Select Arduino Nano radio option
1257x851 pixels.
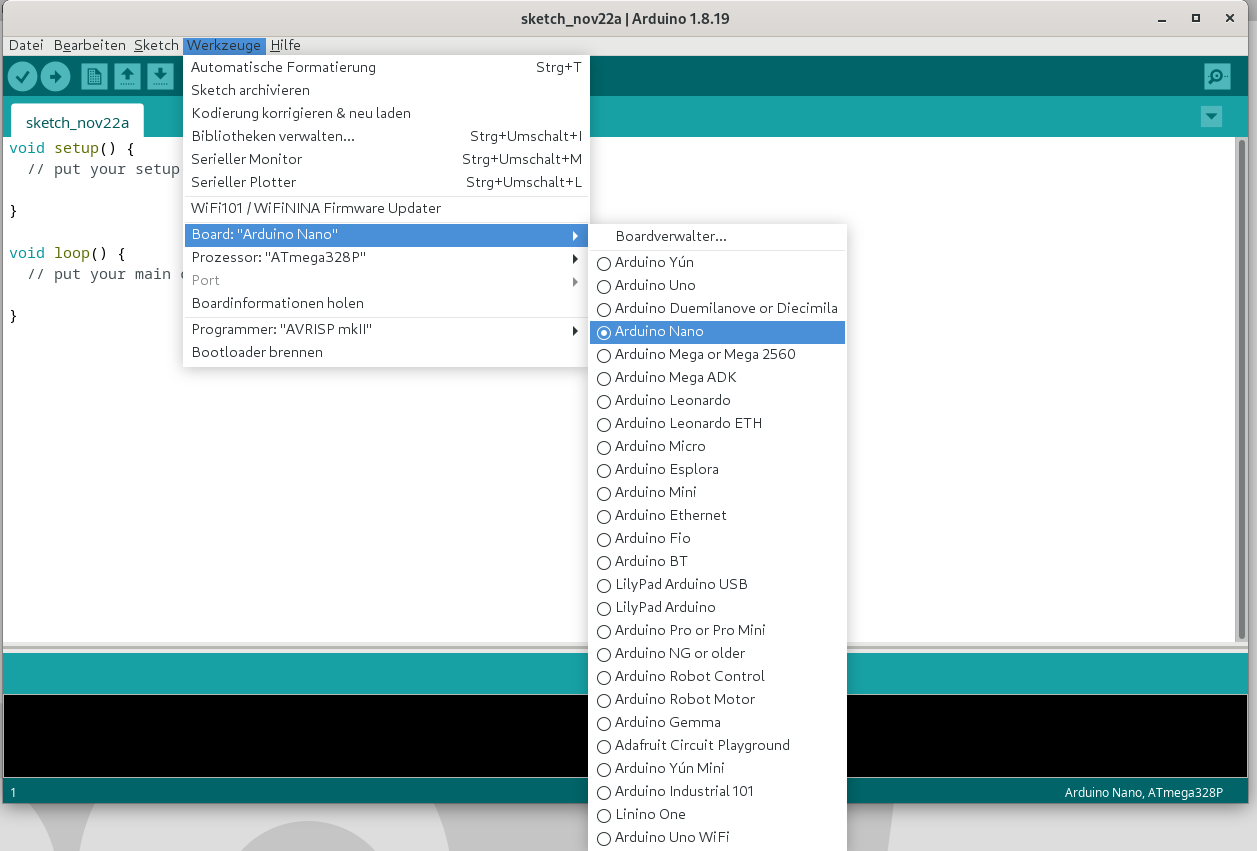click(x=718, y=331)
